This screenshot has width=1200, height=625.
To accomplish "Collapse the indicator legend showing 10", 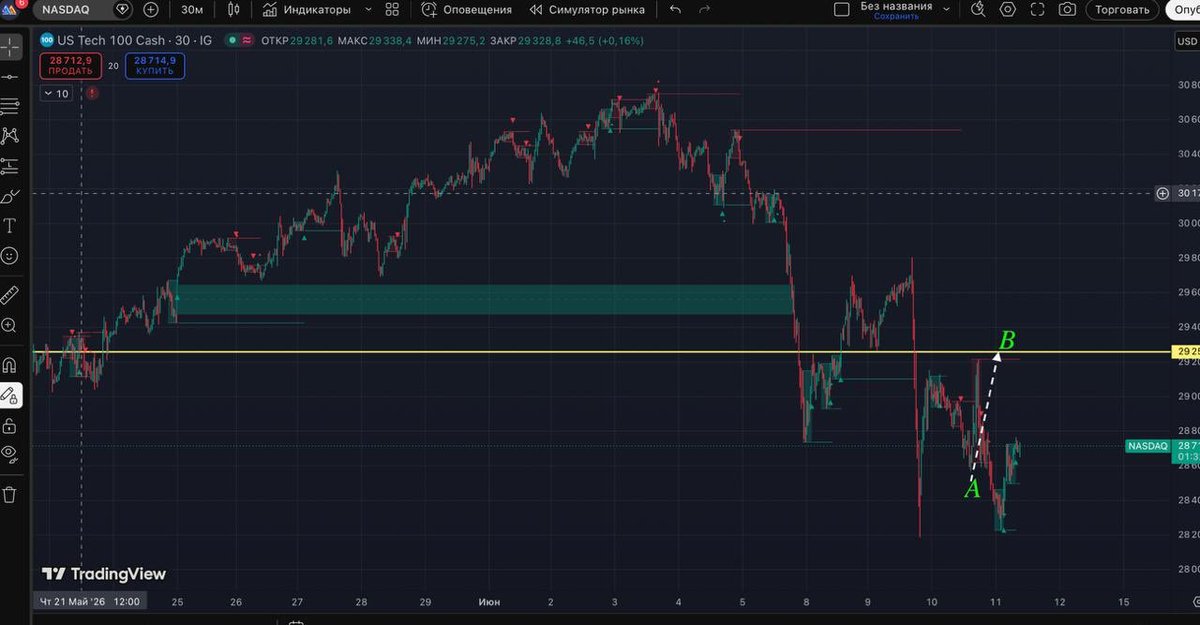I will [x=56, y=93].
